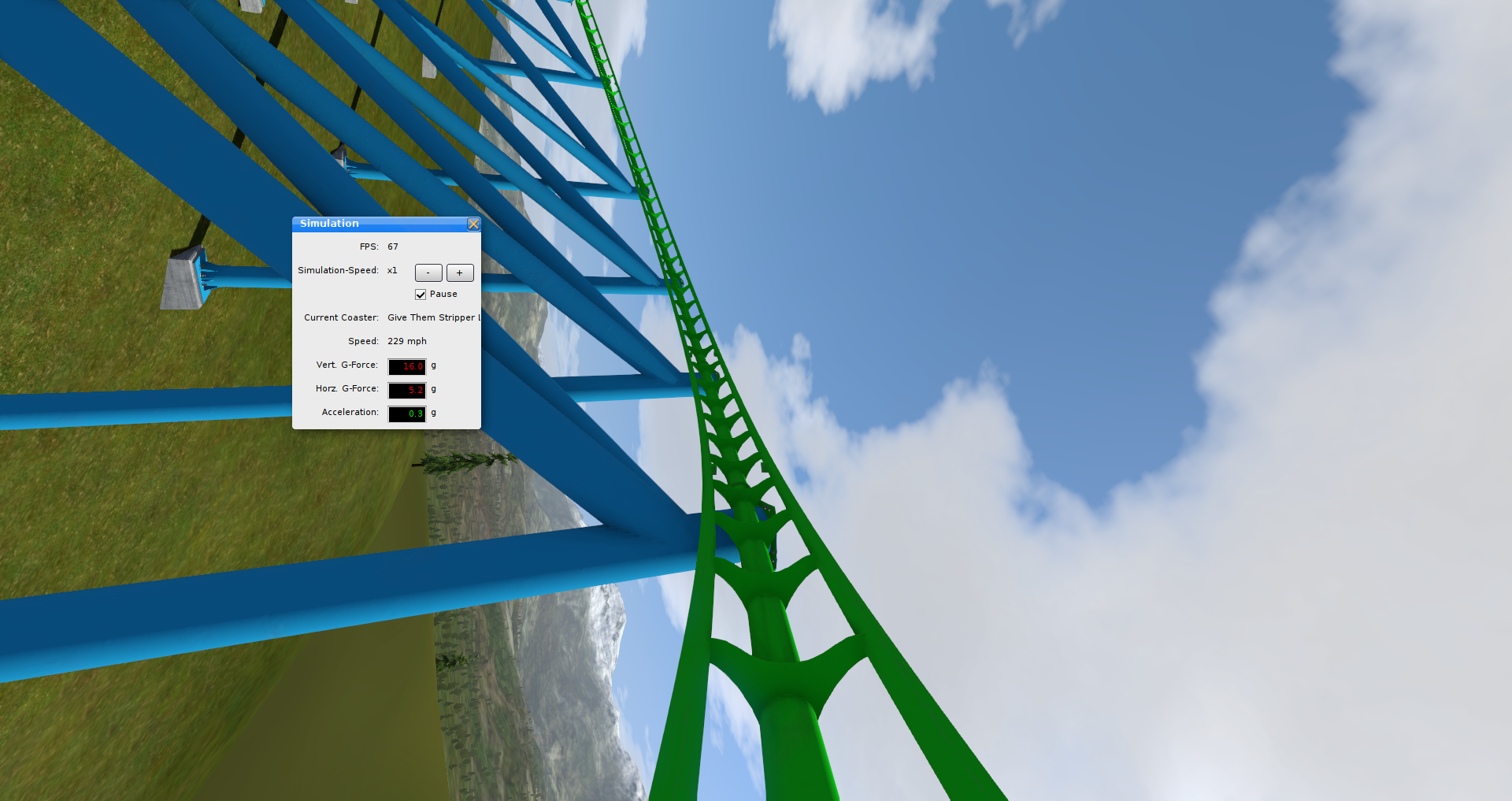
Task: Close the Simulation panel with the X icon
Action: pos(473,224)
